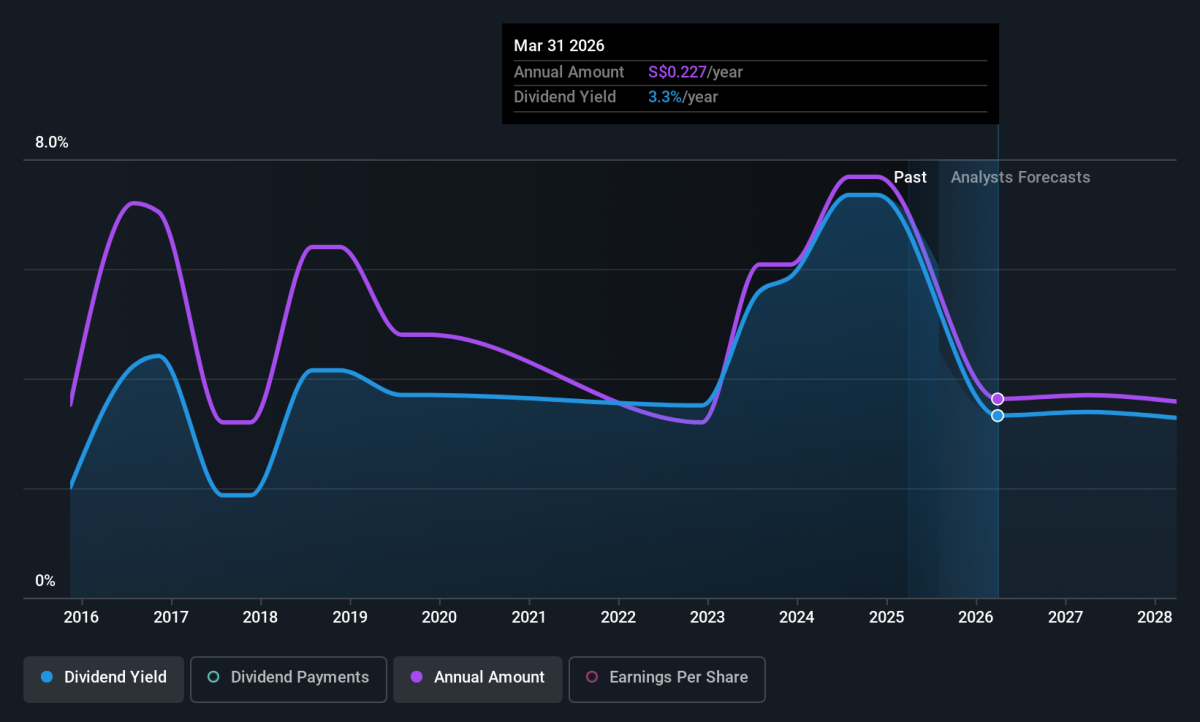1200x722 pixels.
Task: Click the purple data point marker at 2026
Action: tap(997, 399)
